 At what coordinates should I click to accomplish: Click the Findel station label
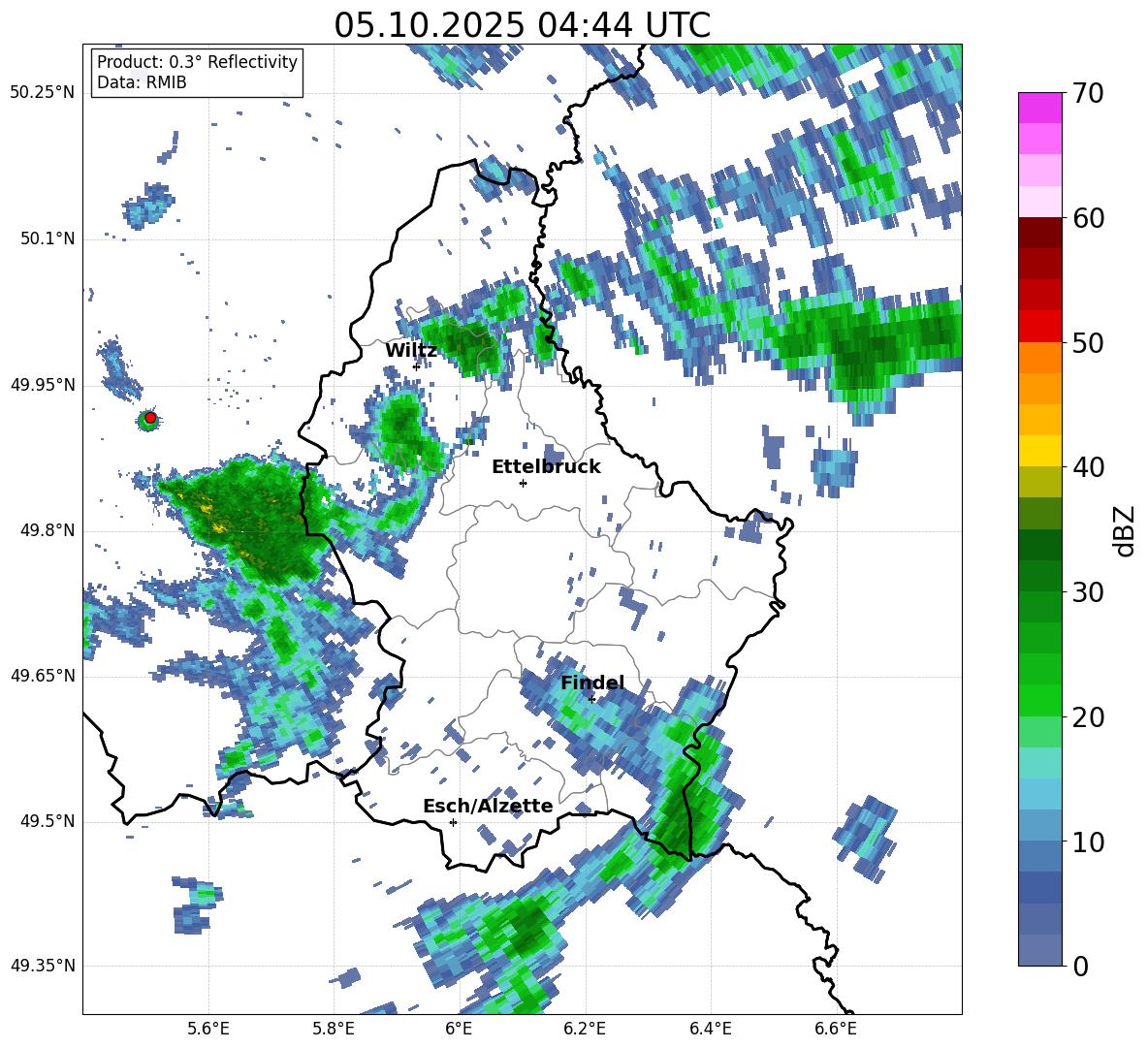click(592, 683)
